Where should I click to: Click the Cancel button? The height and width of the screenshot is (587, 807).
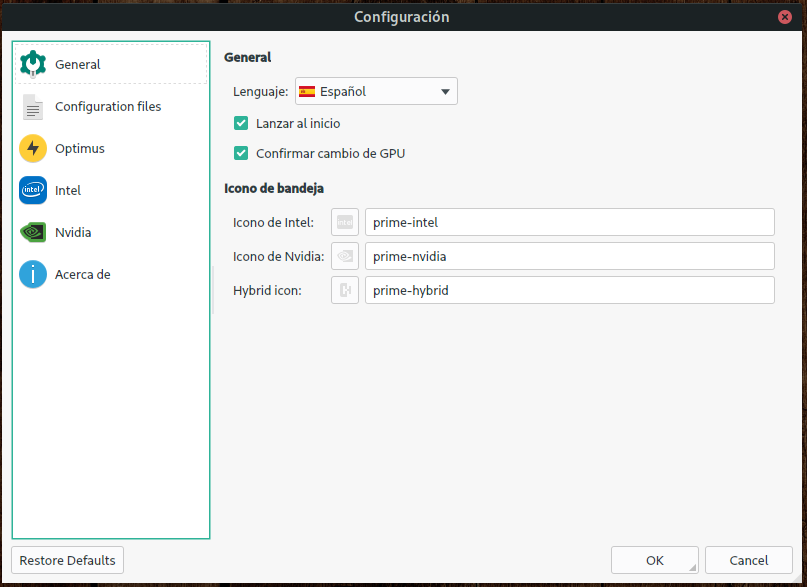point(748,560)
